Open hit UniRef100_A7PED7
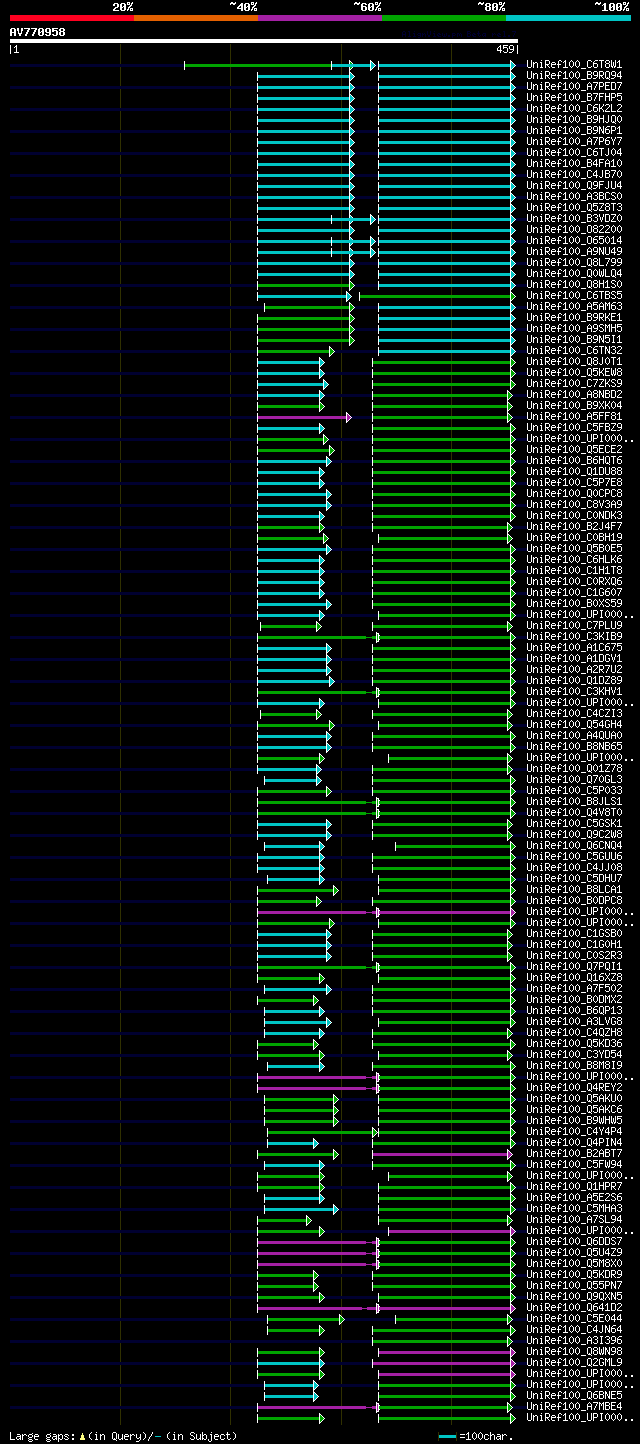The width and height of the screenshot is (640, 1444). (574, 86)
